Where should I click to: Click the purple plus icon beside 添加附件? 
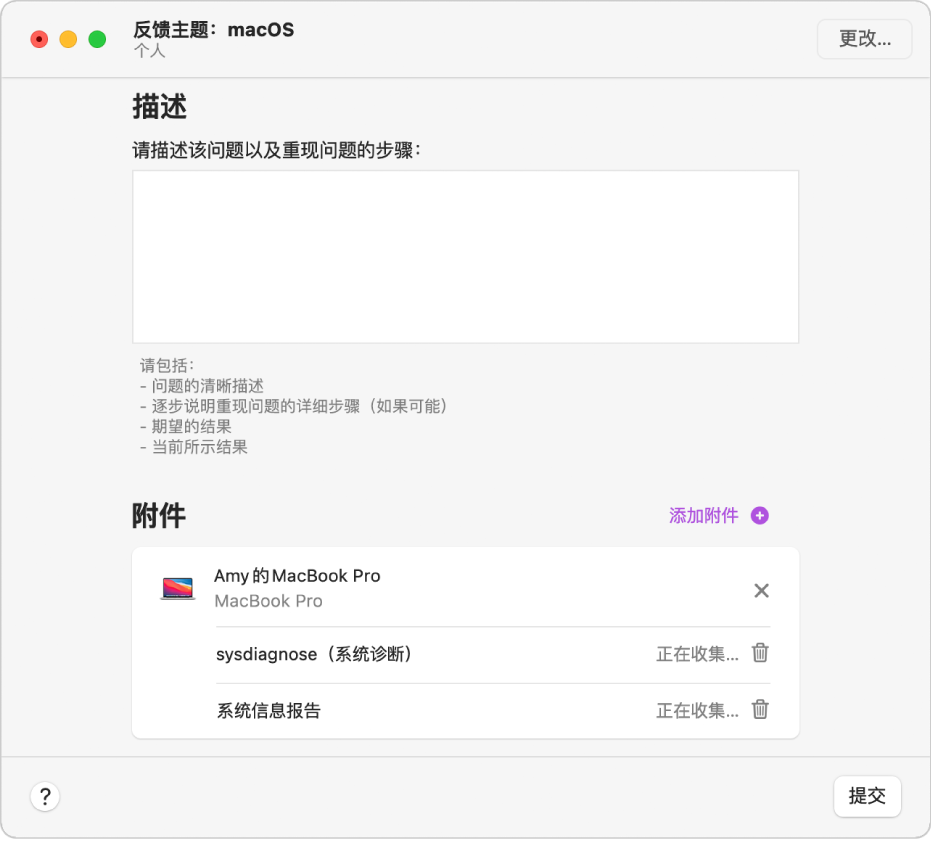(x=759, y=516)
